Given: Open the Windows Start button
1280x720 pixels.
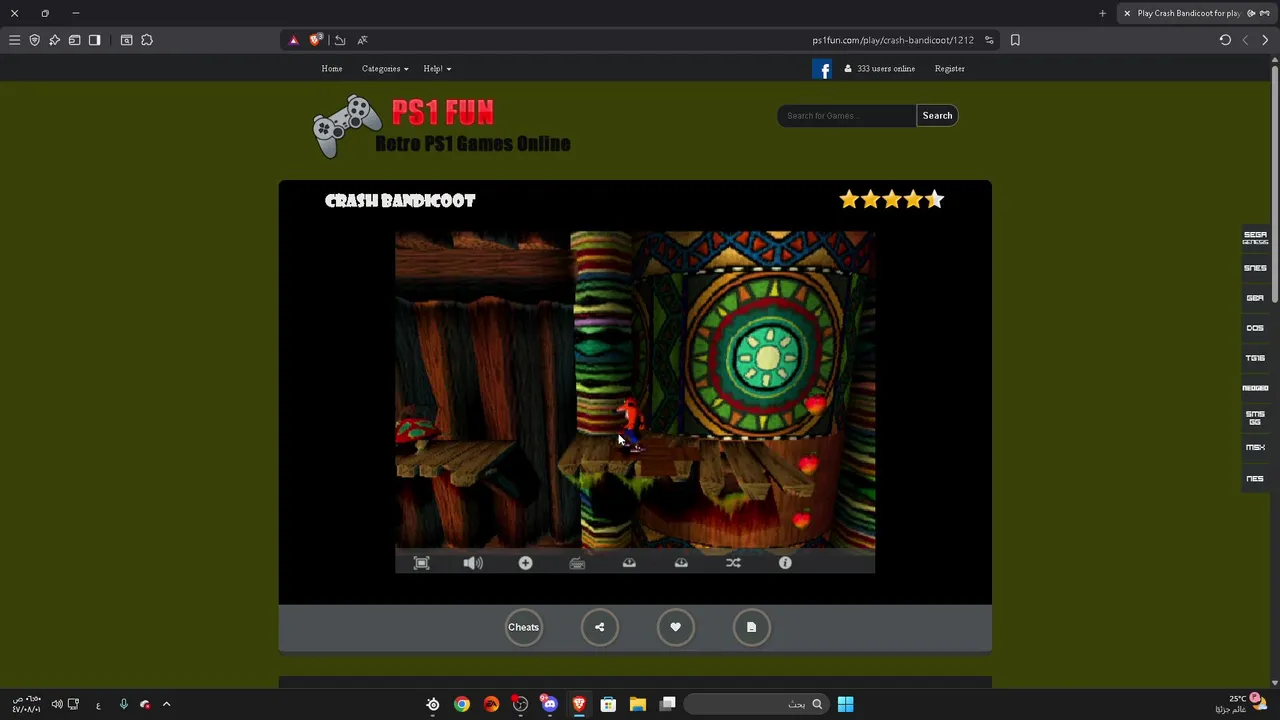Looking at the screenshot, I should click(x=845, y=704).
